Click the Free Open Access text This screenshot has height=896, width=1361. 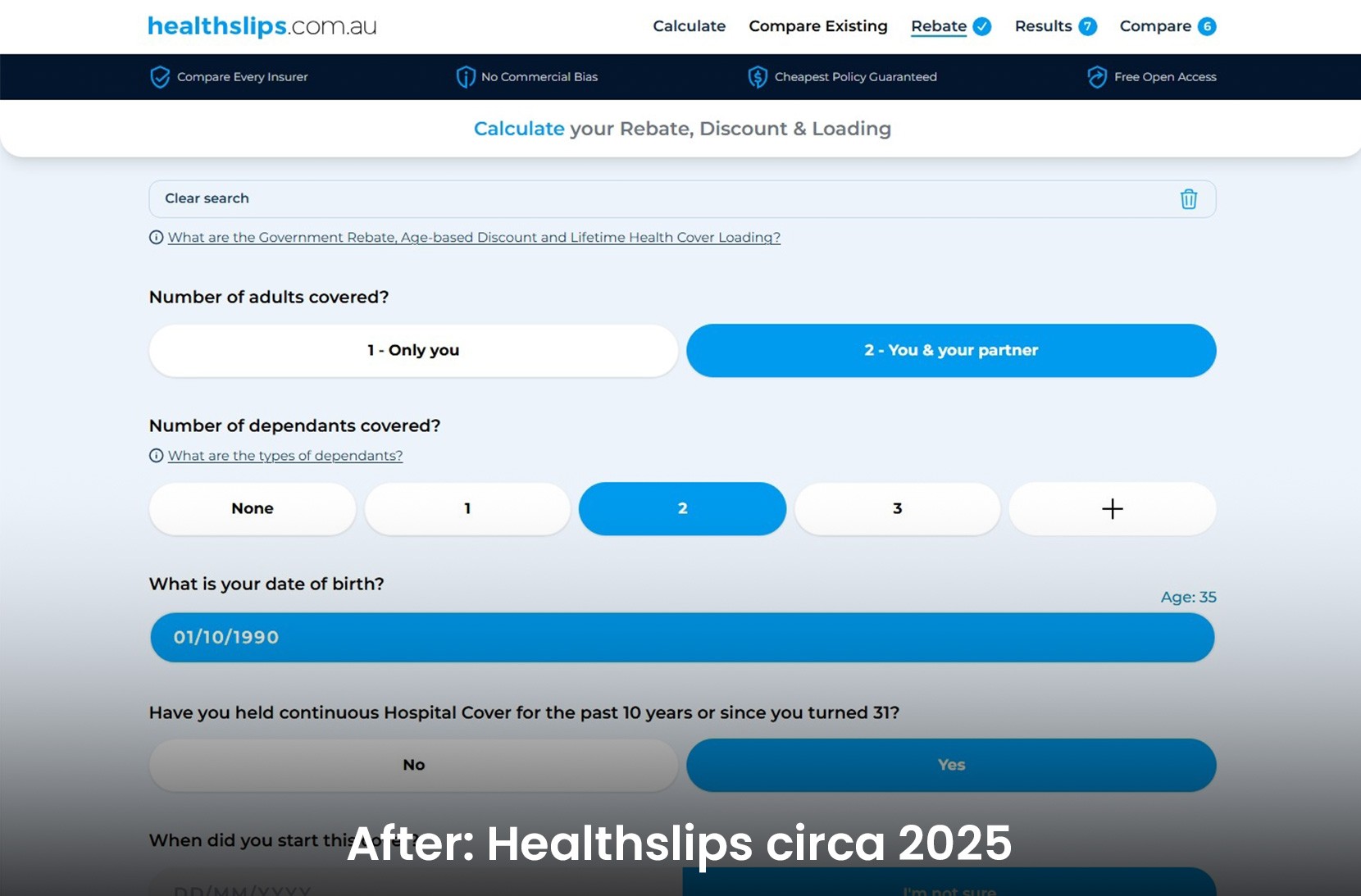click(1165, 77)
